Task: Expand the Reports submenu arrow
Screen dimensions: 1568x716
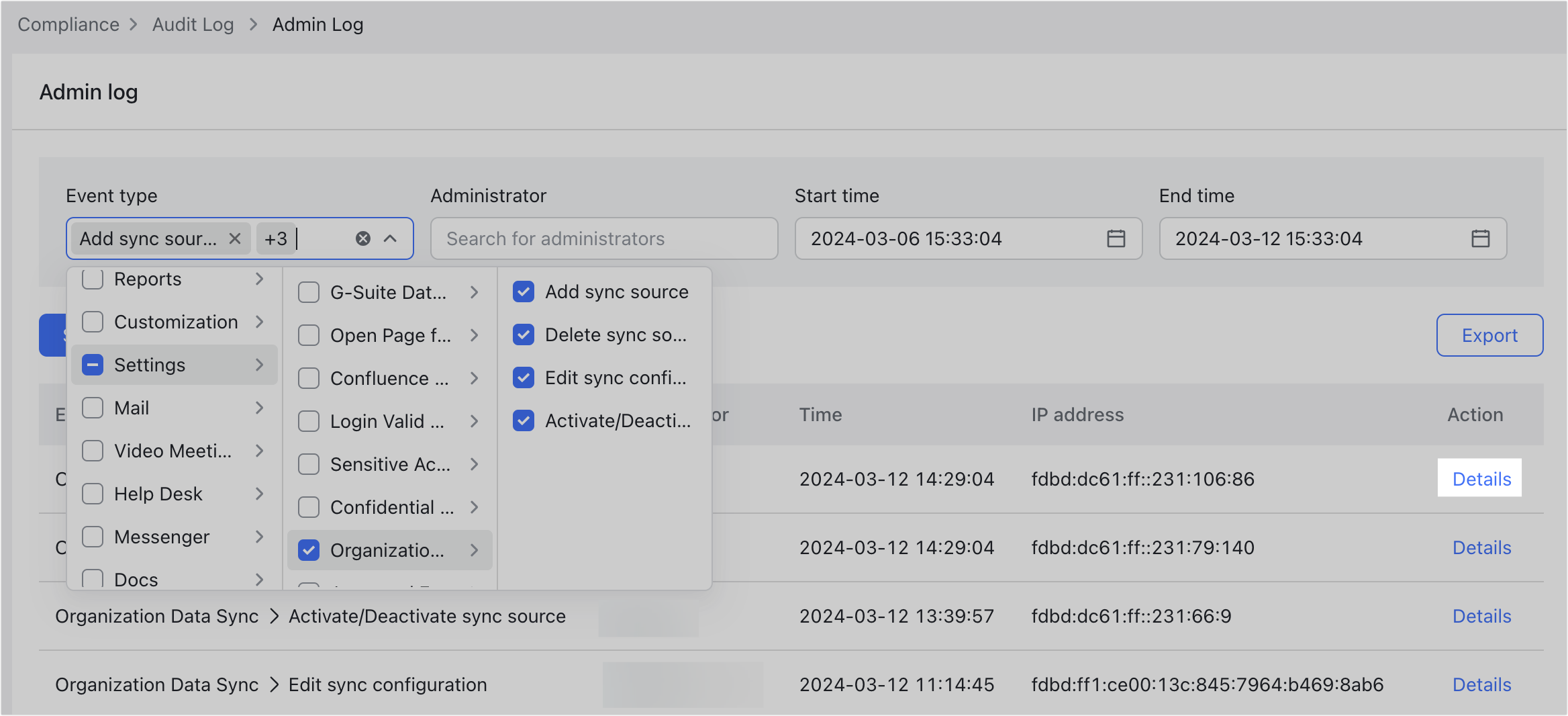Action: 260,279
